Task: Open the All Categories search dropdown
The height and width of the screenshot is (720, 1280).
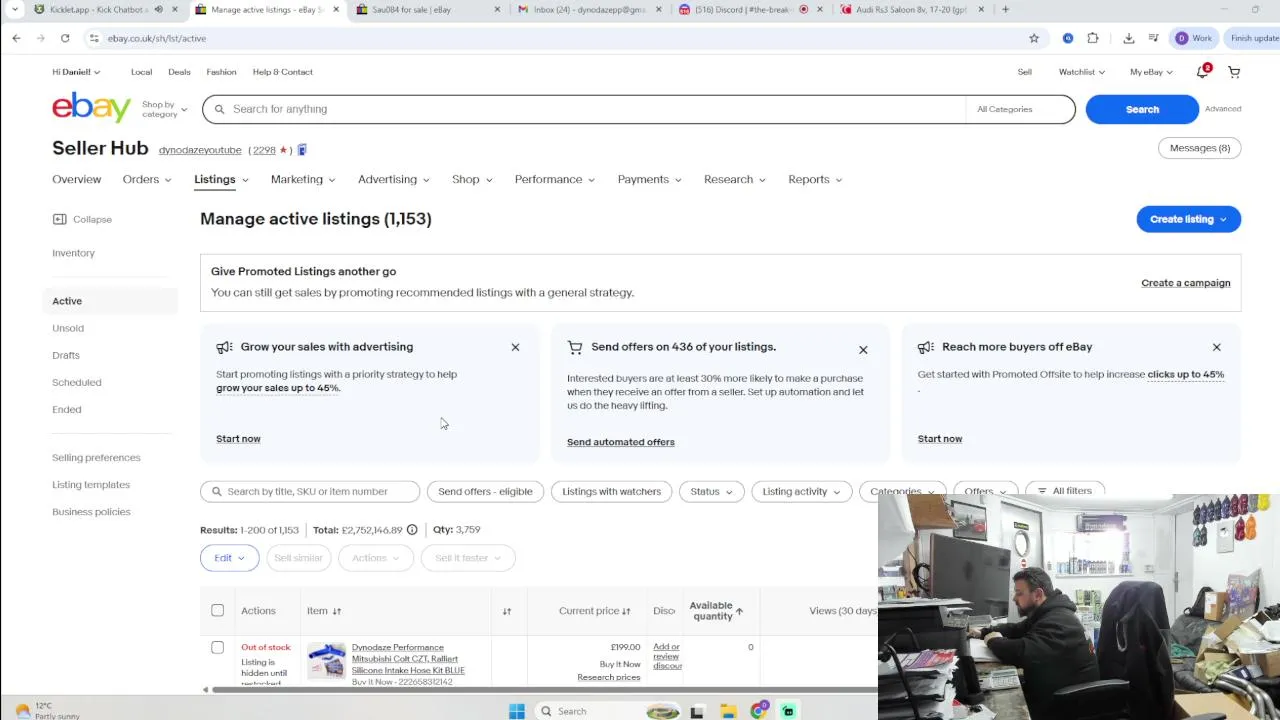Action: pyautogui.click(x=1020, y=109)
